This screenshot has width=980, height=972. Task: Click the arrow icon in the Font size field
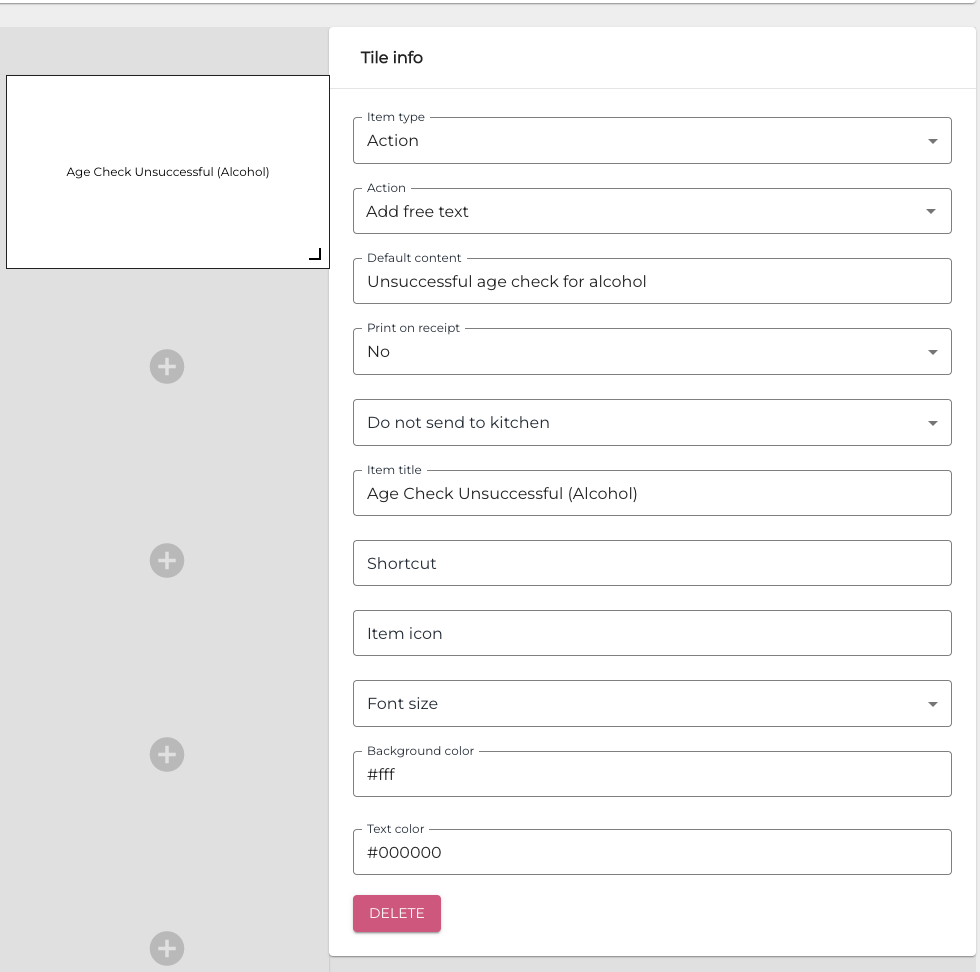pyautogui.click(x=932, y=704)
